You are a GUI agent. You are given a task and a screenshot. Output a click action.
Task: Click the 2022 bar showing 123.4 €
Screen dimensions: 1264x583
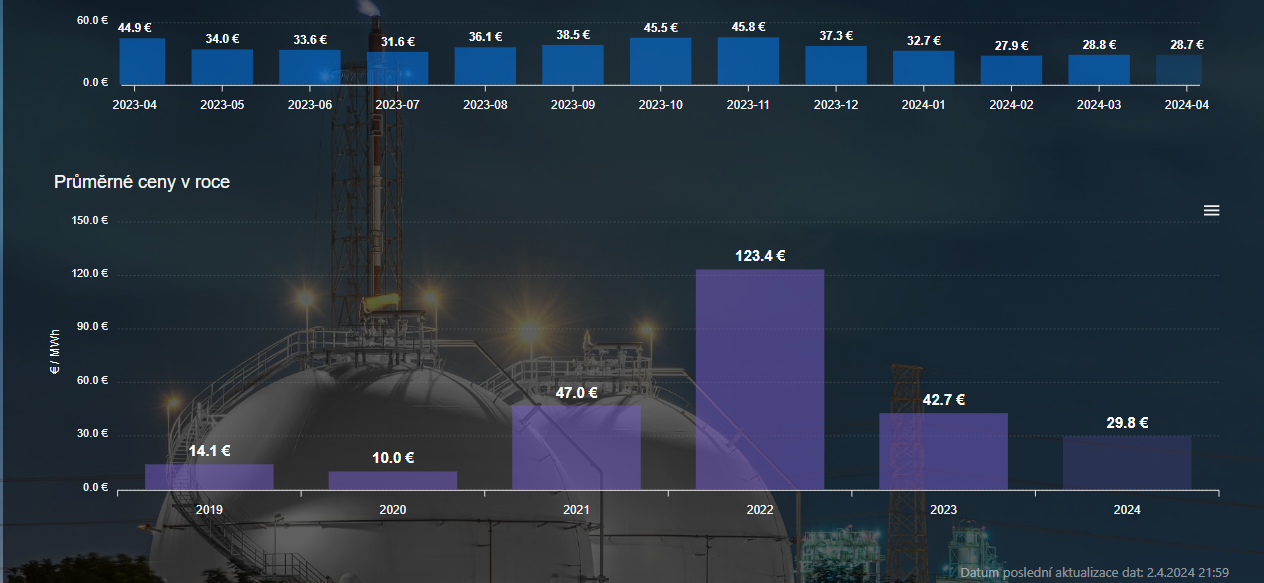tap(760, 379)
